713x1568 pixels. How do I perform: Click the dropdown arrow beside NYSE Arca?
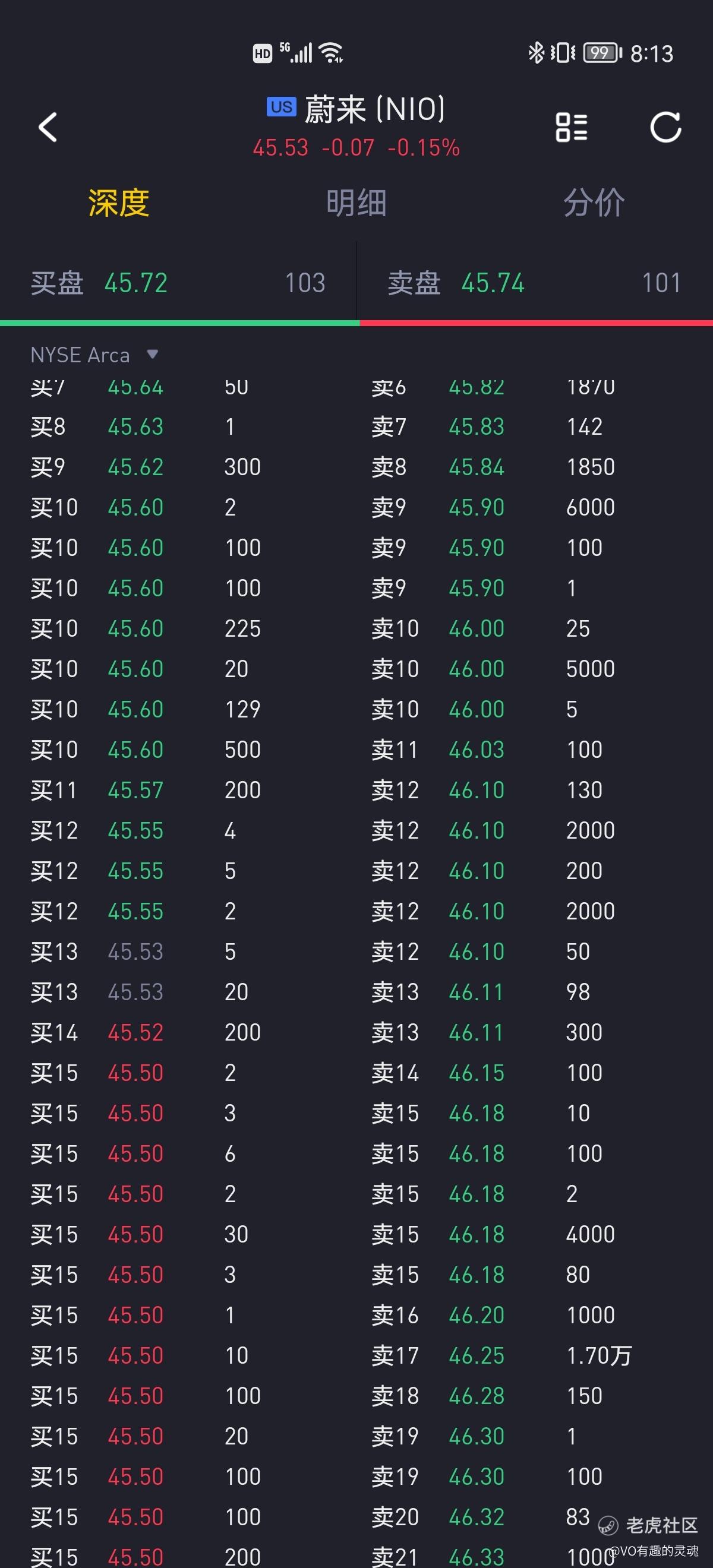point(152,354)
